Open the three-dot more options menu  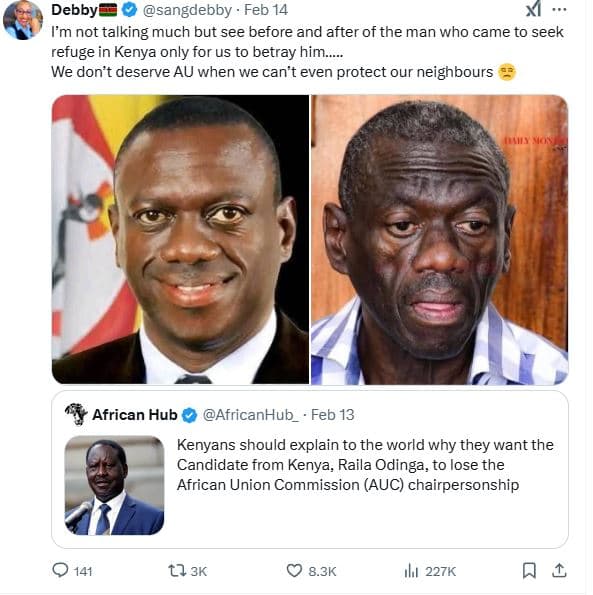(559, 9)
